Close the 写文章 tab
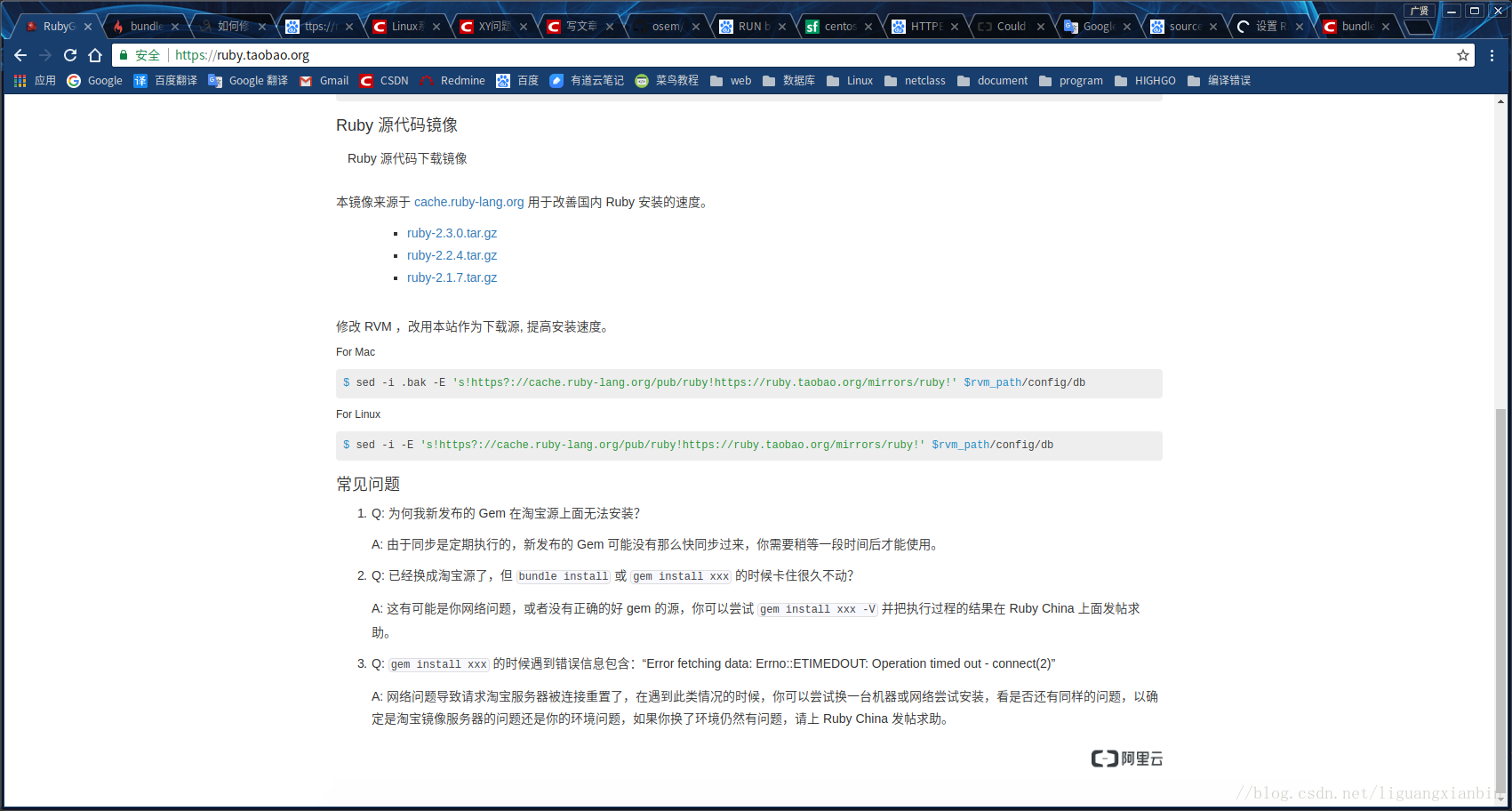1512x811 pixels. [610, 27]
